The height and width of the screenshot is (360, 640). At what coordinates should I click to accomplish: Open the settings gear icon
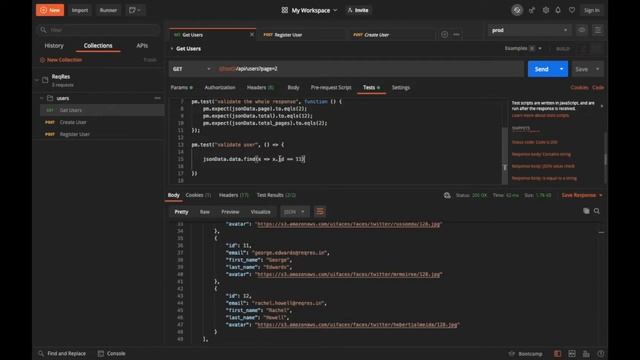pos(545,10)
